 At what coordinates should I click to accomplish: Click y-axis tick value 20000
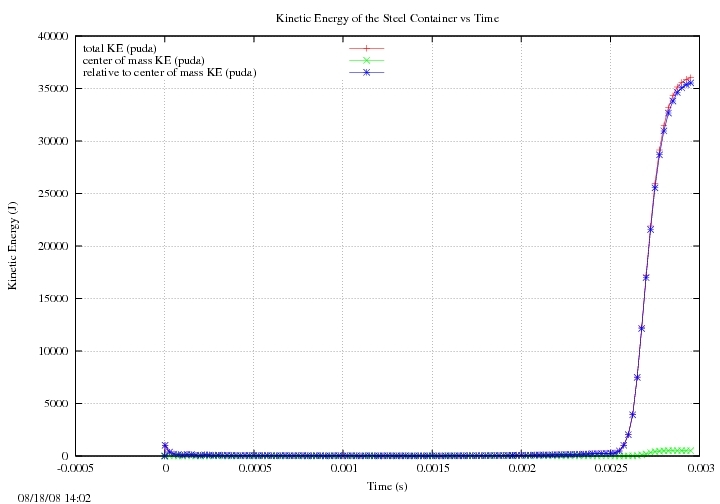tap(53, 246)
